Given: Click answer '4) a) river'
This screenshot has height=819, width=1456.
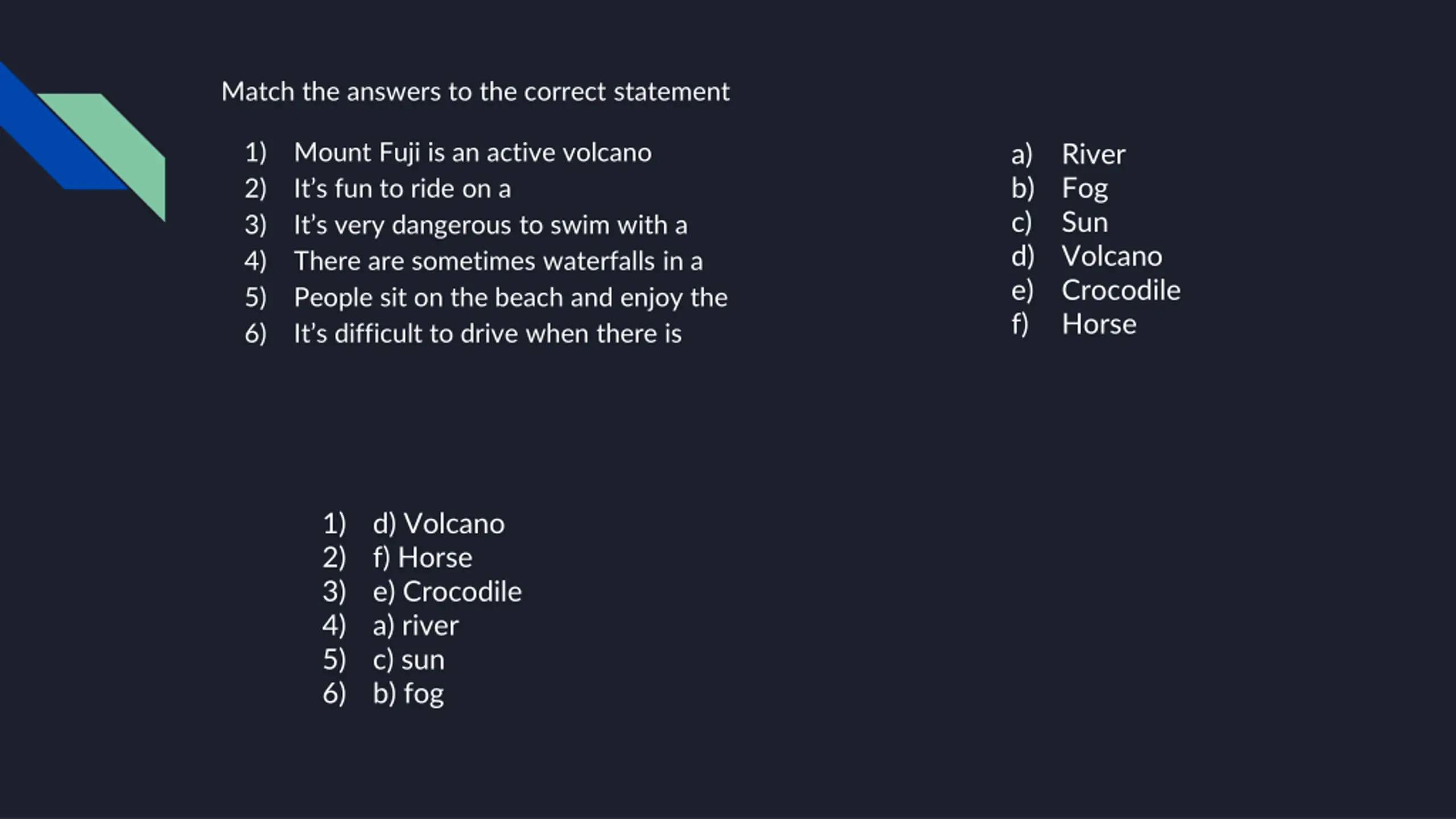Looking at the screenshot, I should [x=415, y=626].
